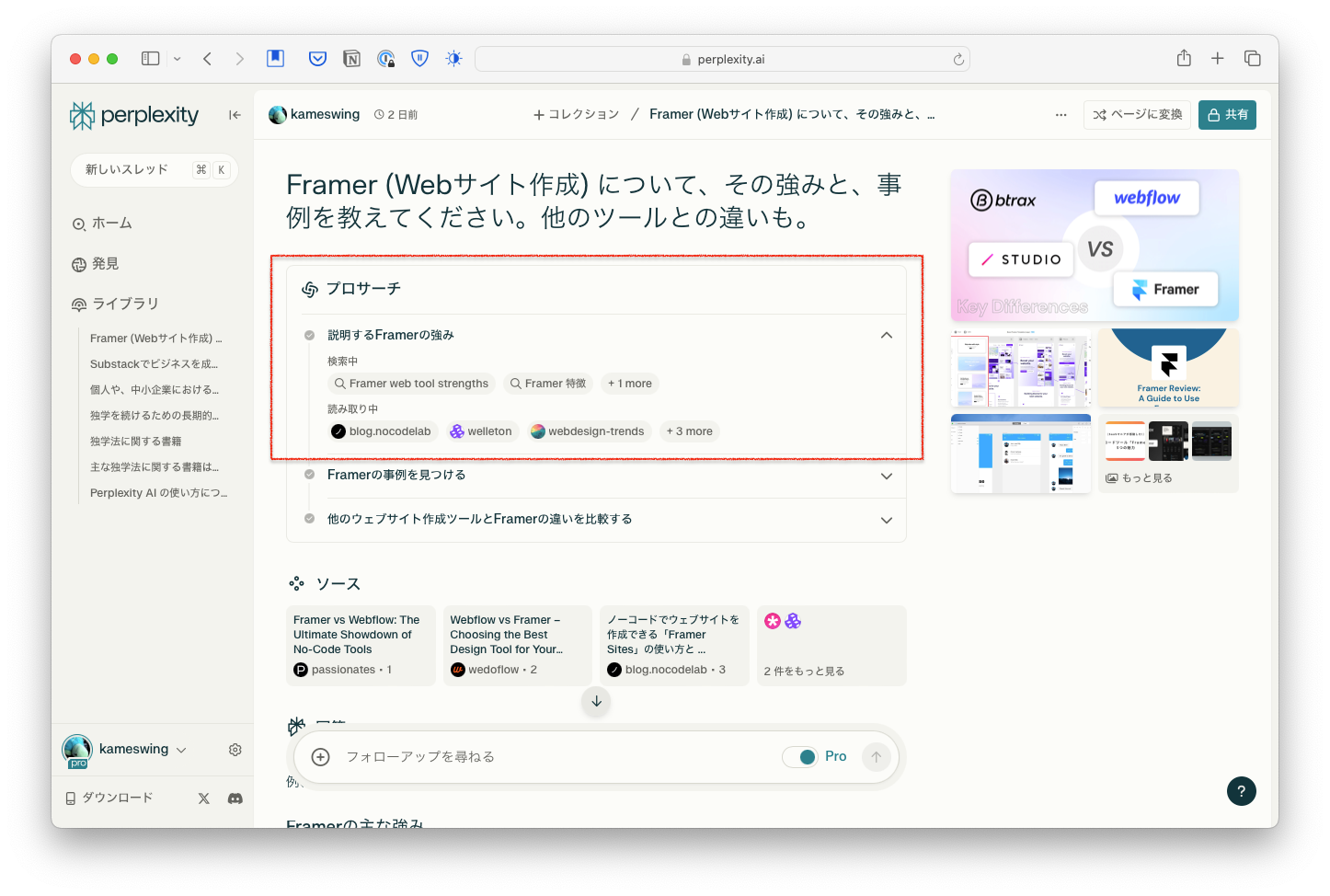Click the 共有 share button
The image size is (1330, 896).
(1227, 115)
